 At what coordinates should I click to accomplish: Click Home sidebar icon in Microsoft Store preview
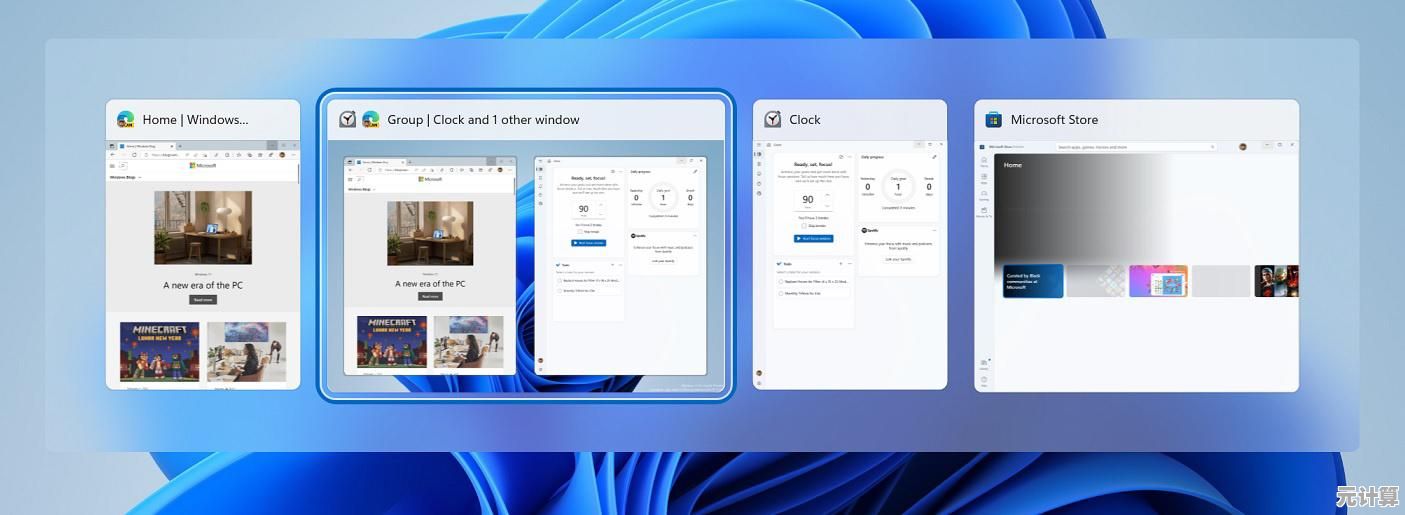click(x=984, y=162)
